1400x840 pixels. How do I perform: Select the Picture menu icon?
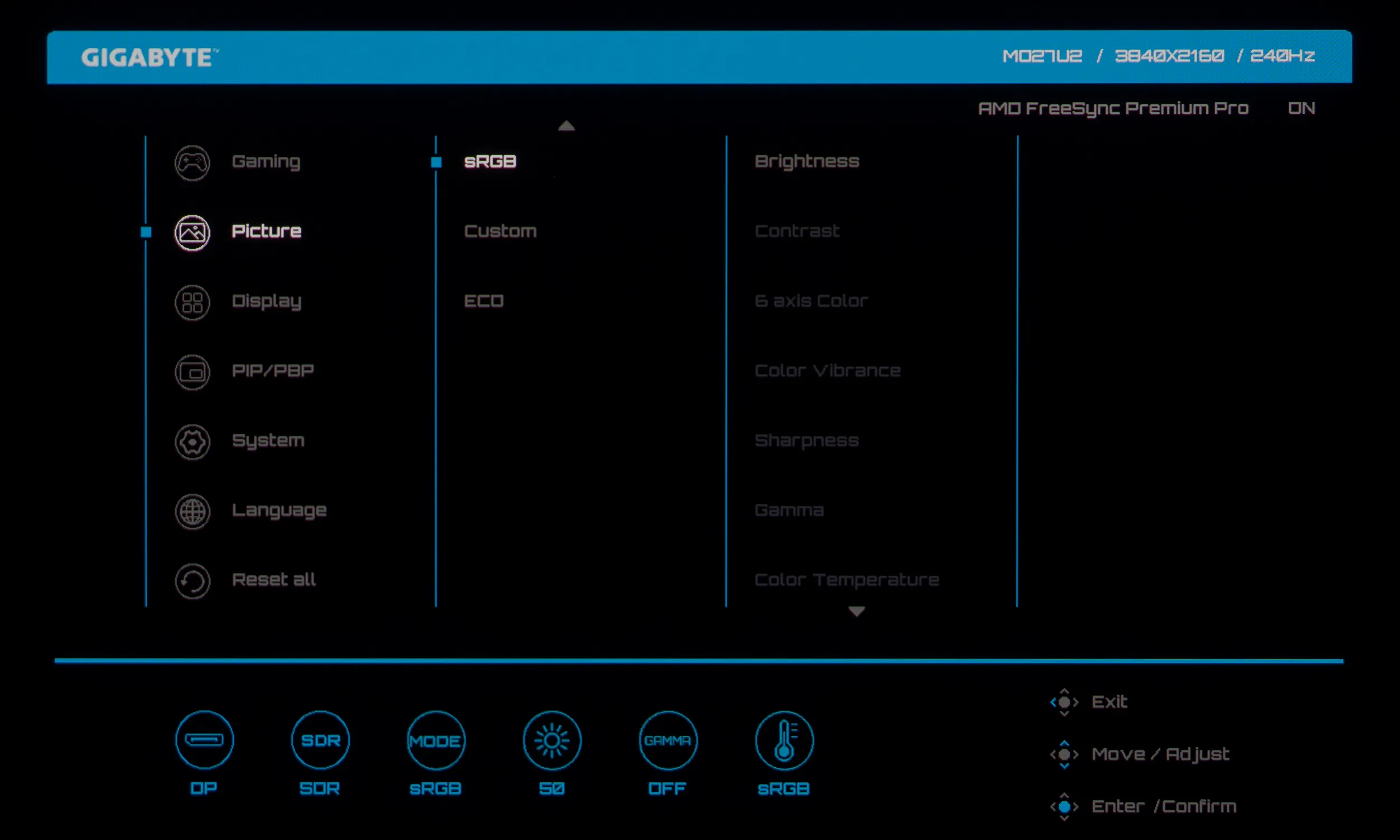(193, 232)
